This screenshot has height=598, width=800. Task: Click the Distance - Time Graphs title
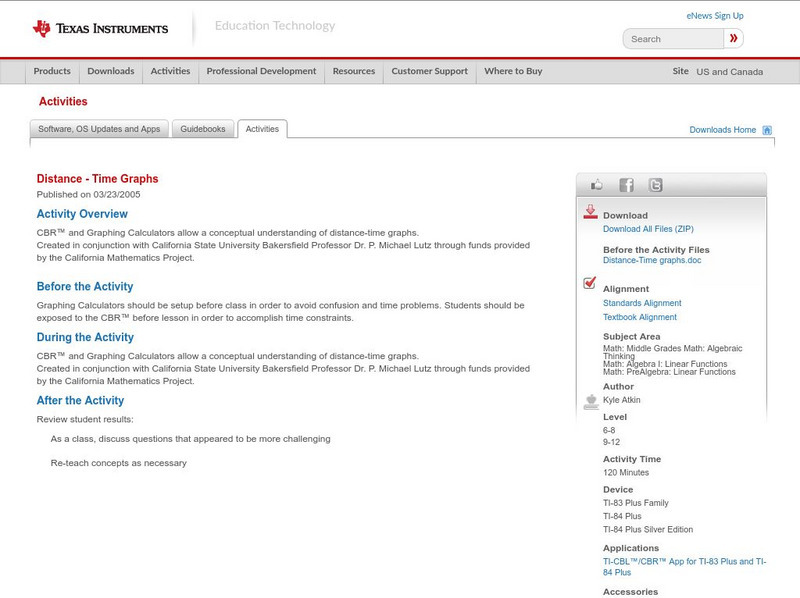(97, 179)
